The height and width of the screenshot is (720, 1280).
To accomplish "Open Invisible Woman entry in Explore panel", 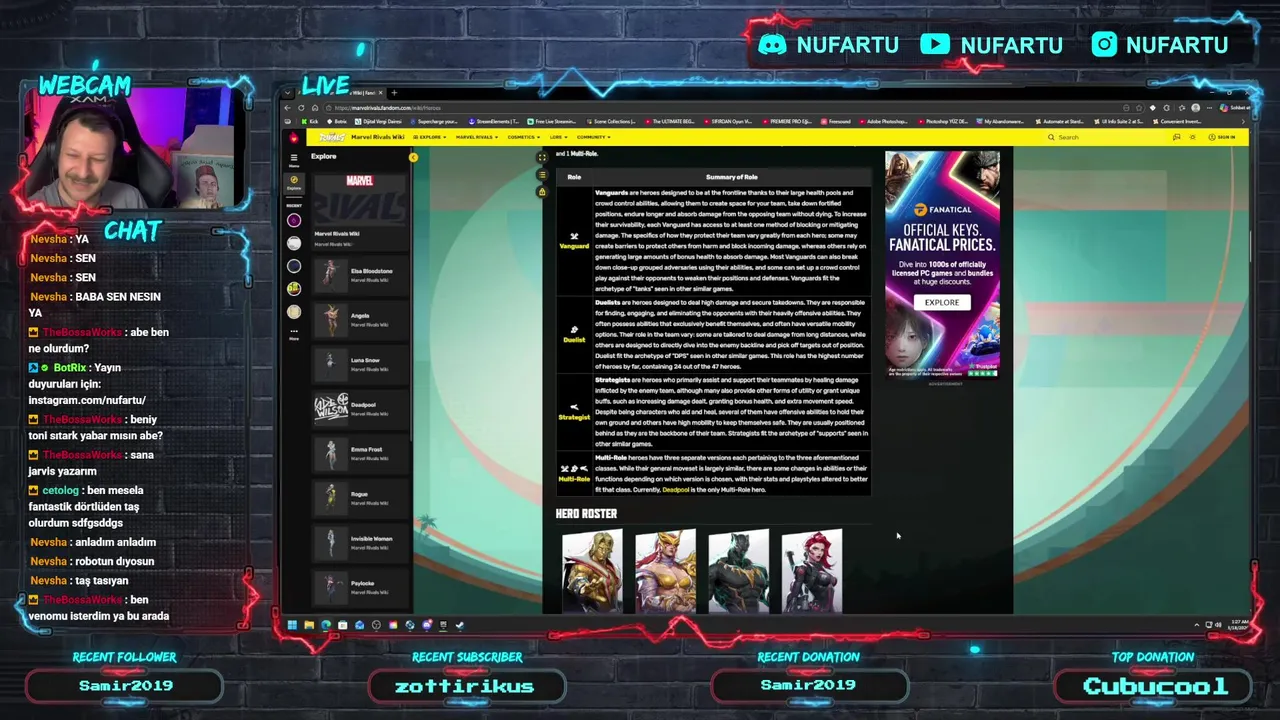I will [x=358, y=542].
